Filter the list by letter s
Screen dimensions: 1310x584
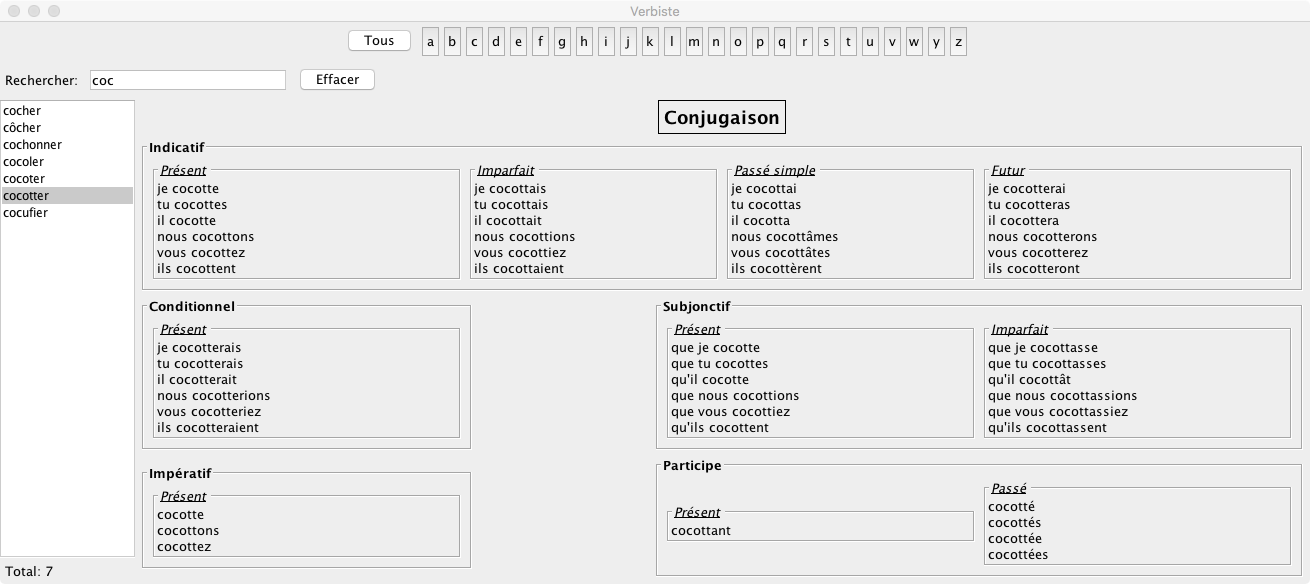tap(826, 42)
